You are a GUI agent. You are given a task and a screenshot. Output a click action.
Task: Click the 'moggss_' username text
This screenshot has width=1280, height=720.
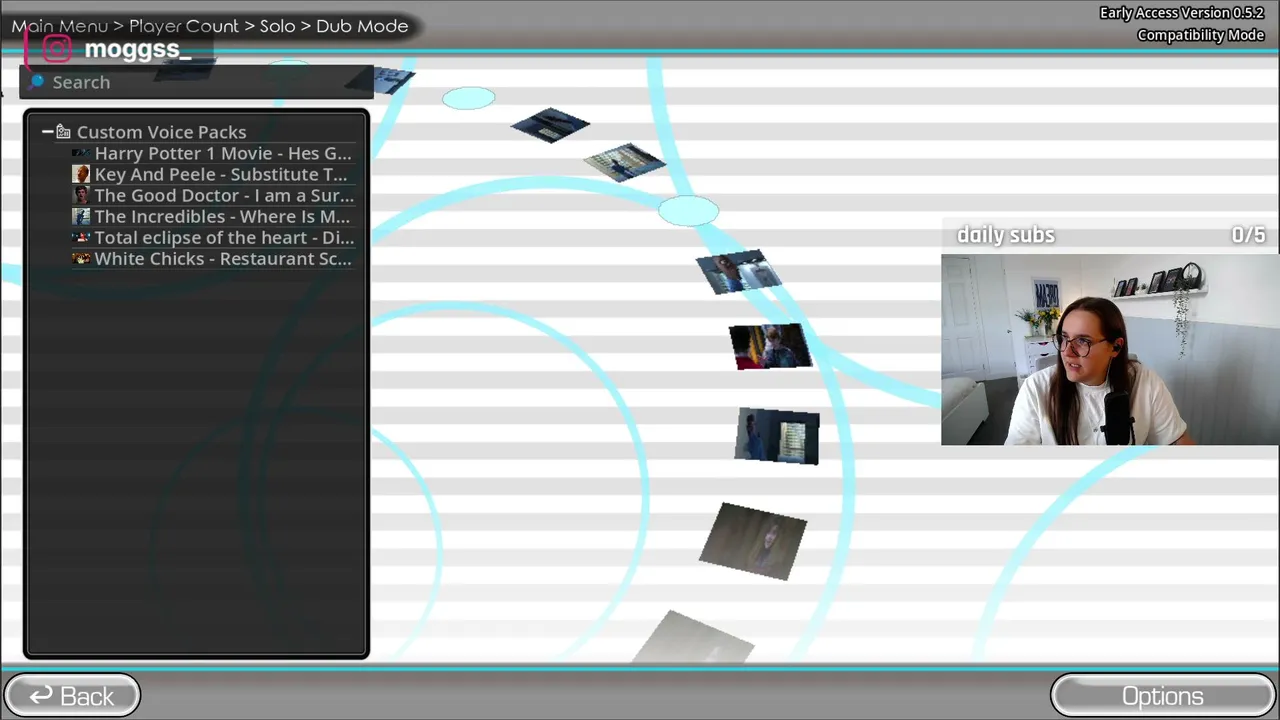[x=137, y=49]
